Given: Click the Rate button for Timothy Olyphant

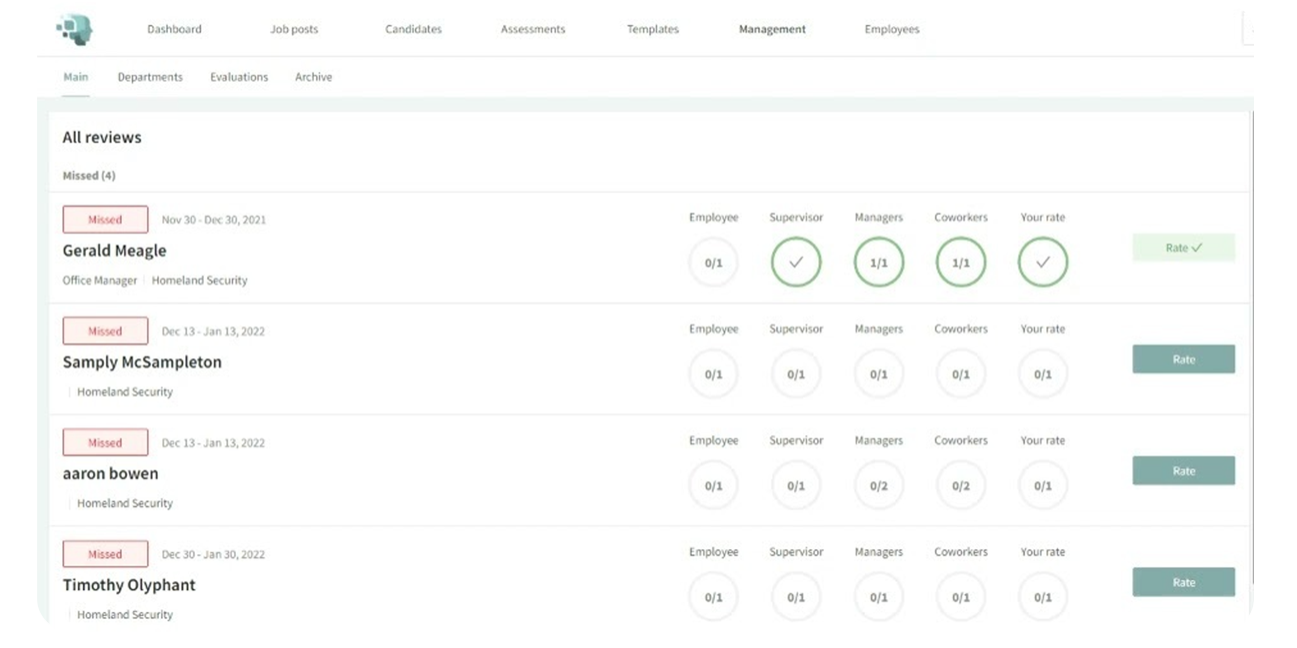Looking at the screenshot, I should pos(1183,582).
